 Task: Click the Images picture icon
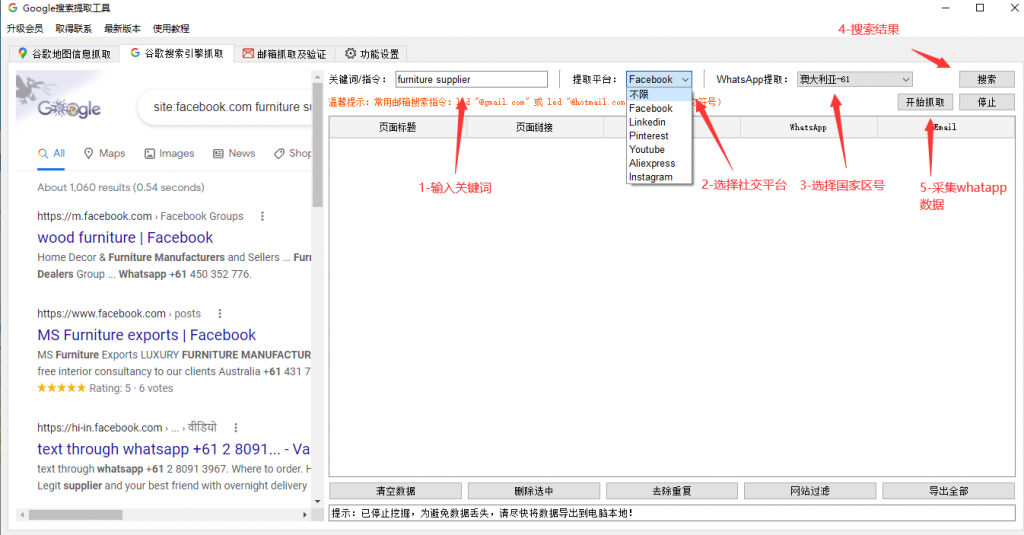pos(150,154)
